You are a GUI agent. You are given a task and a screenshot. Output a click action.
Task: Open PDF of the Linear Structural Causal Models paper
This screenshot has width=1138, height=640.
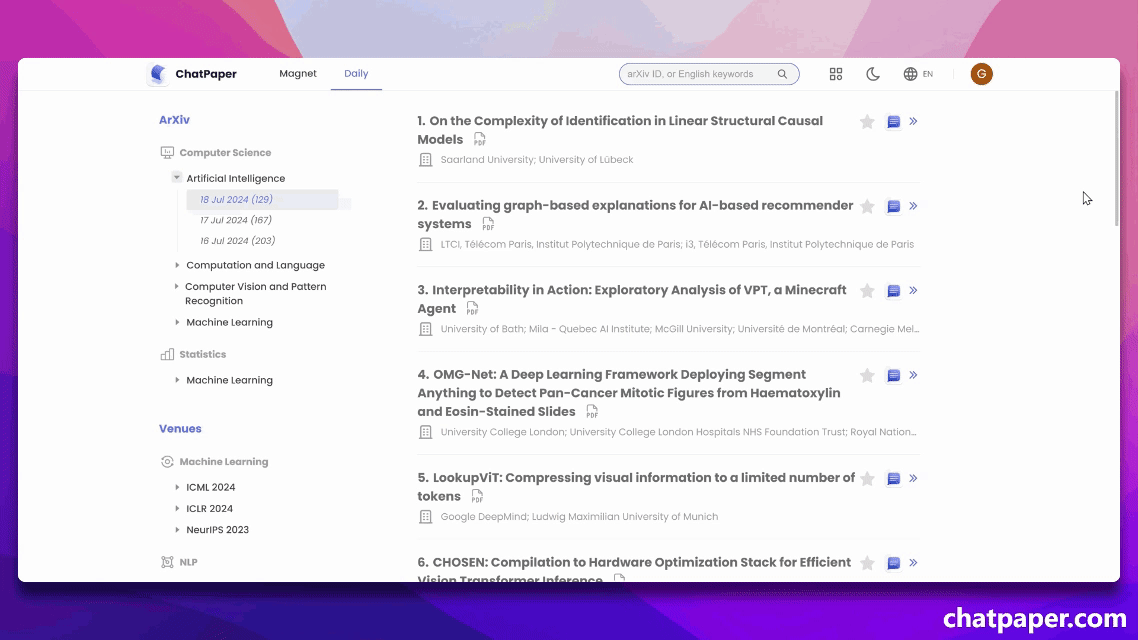[479, 140]
